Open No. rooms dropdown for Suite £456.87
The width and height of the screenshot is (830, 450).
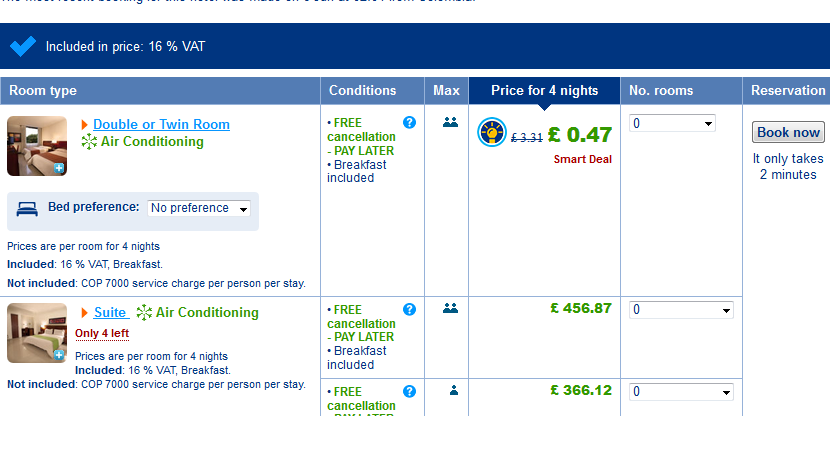(x=681, y=310)
